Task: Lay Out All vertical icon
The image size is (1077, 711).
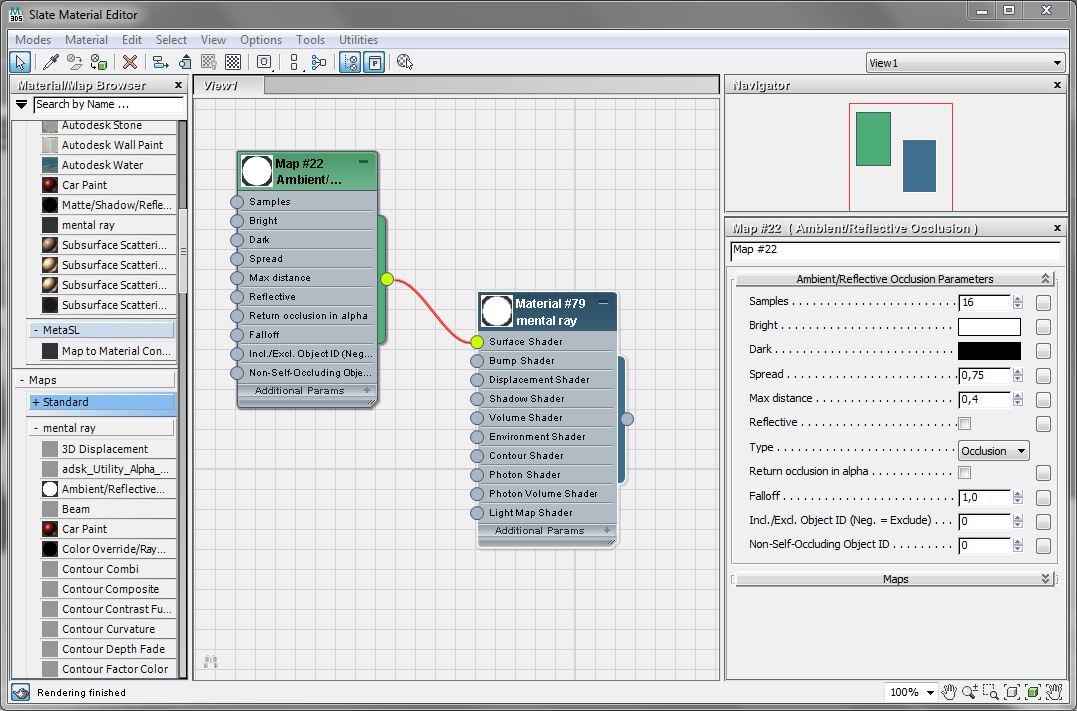Action: pos(294,63)
